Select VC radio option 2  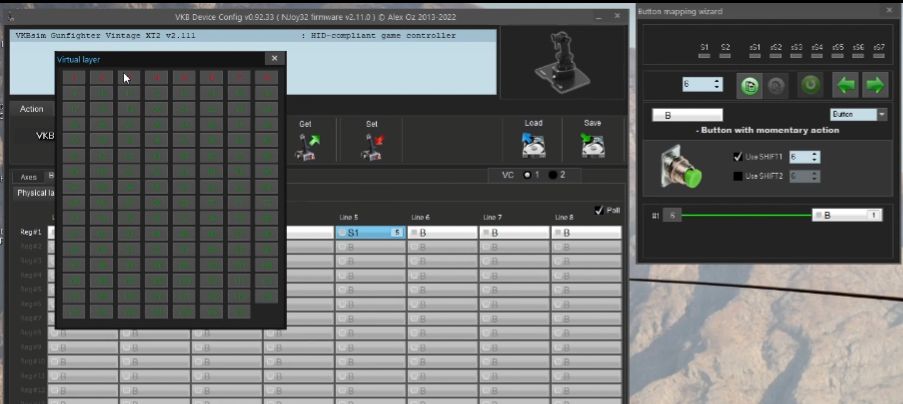point(553,175)
